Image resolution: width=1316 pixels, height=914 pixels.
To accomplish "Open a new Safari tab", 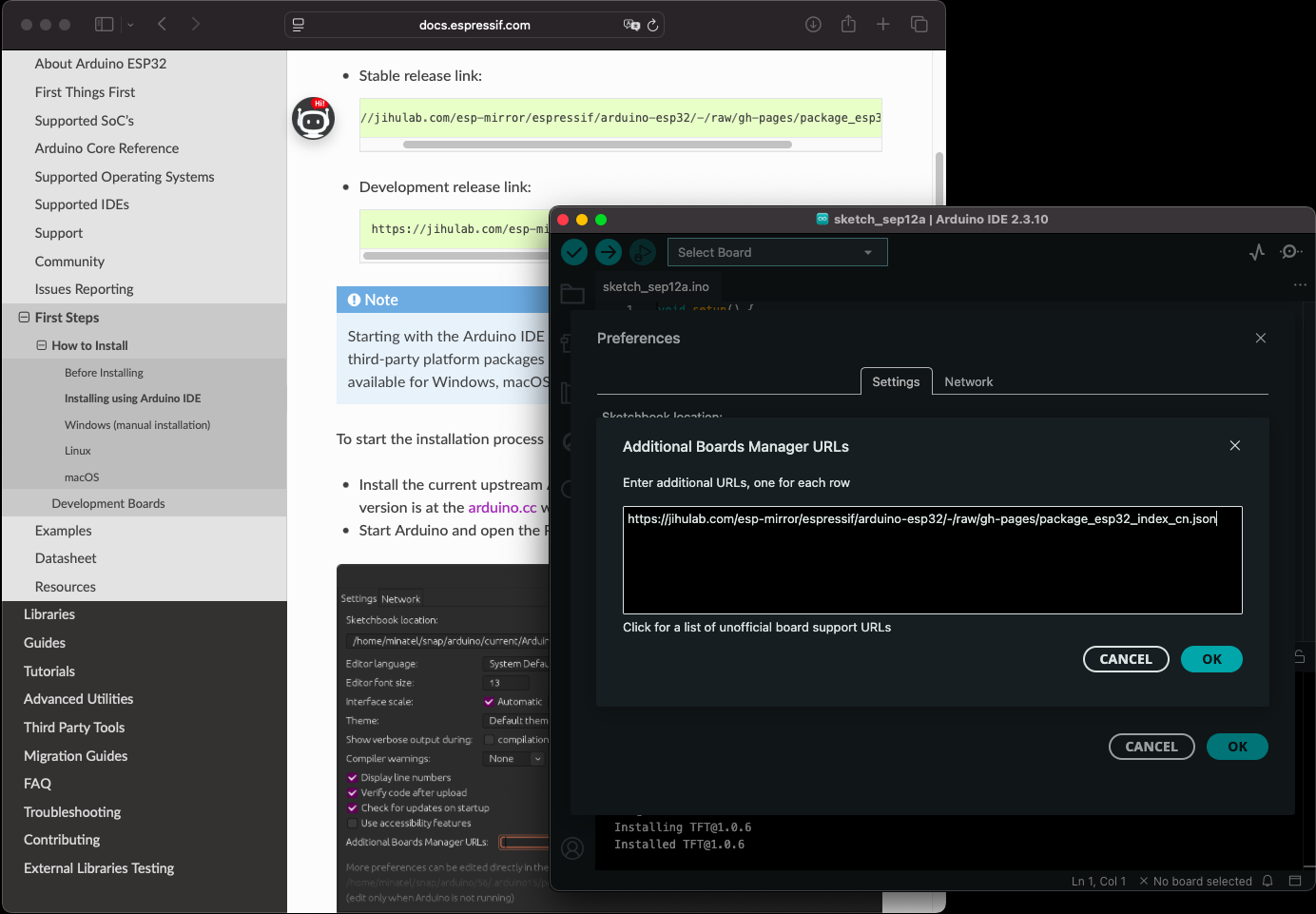I will pyautogui.click(x=883, y=25).
